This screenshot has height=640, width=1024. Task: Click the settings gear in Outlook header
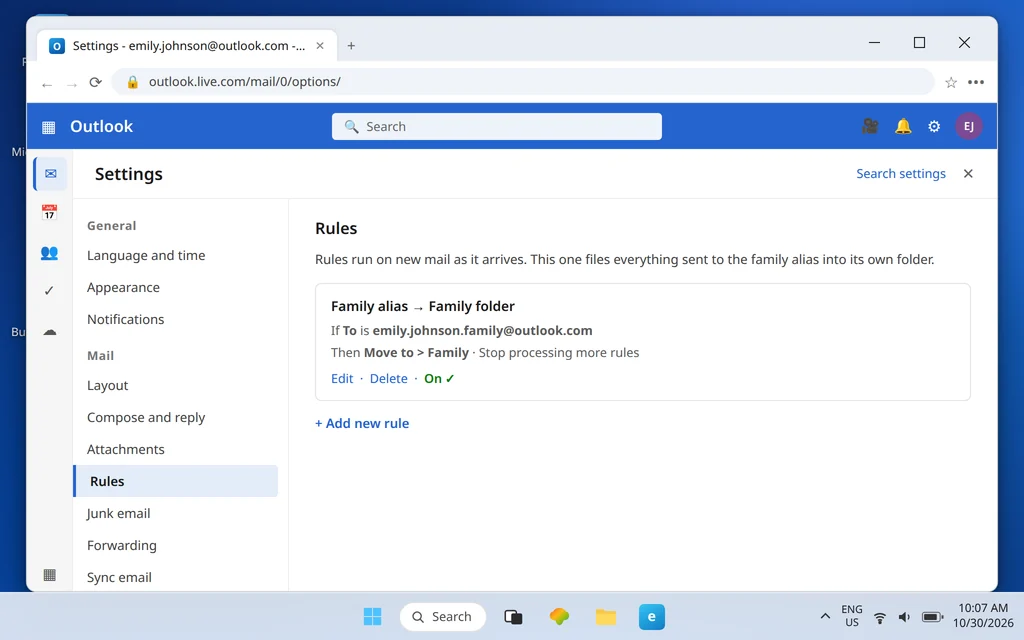tap(935, 126)
